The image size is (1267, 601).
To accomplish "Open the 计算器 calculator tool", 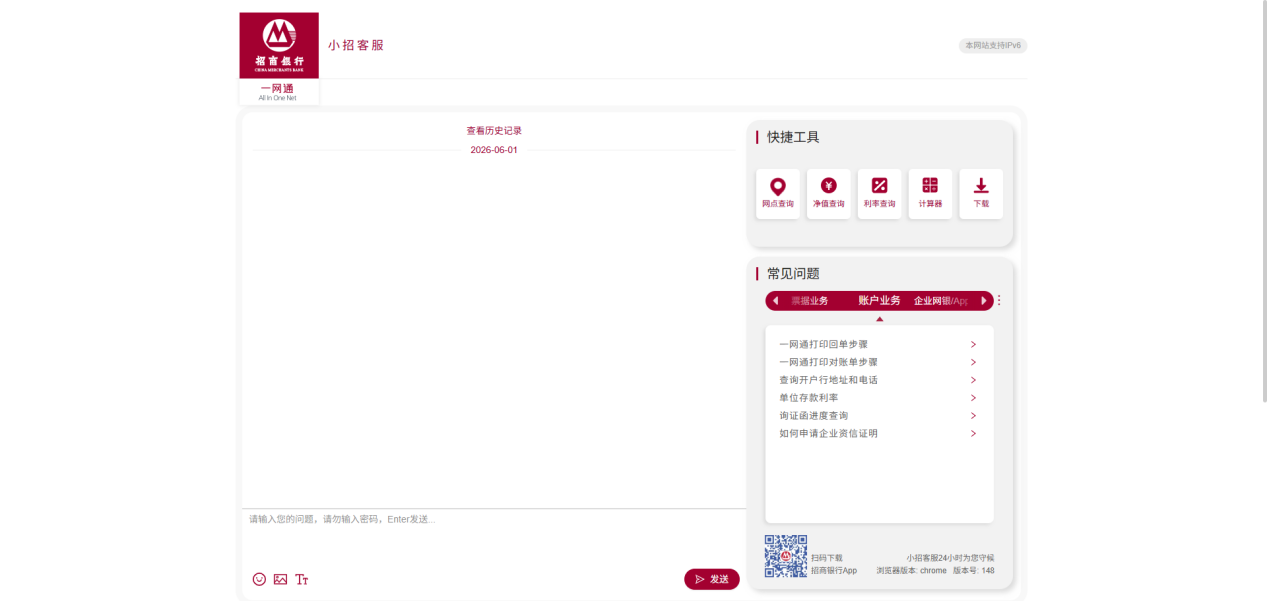I will [930, 194].
